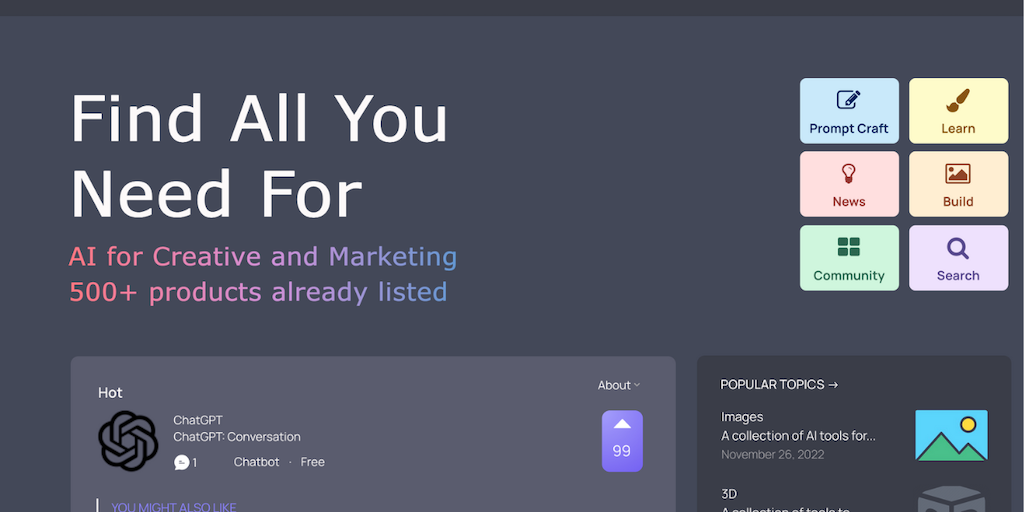Open the Build picture icon
Viewport: 1024px width, 512px height.
coord(958,174)
